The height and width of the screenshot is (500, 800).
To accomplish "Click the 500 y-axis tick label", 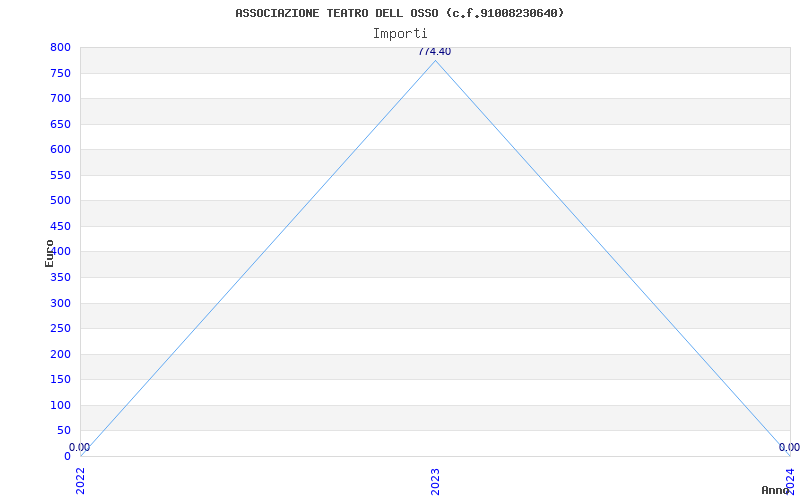I will click(x=60, y=201).
